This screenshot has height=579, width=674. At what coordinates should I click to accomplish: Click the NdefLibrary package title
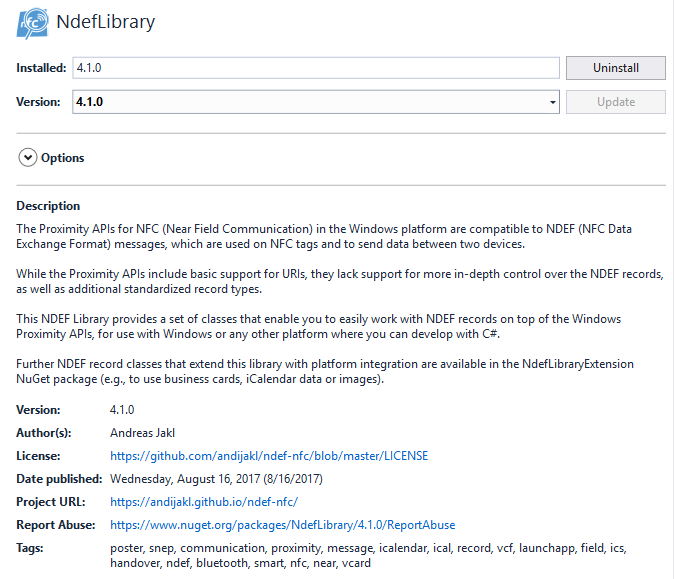(105, 21)
